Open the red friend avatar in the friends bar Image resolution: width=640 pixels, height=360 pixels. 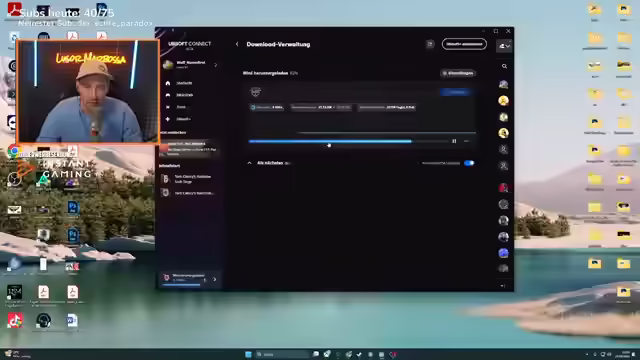pyautogui.click(x=503, y=188)
